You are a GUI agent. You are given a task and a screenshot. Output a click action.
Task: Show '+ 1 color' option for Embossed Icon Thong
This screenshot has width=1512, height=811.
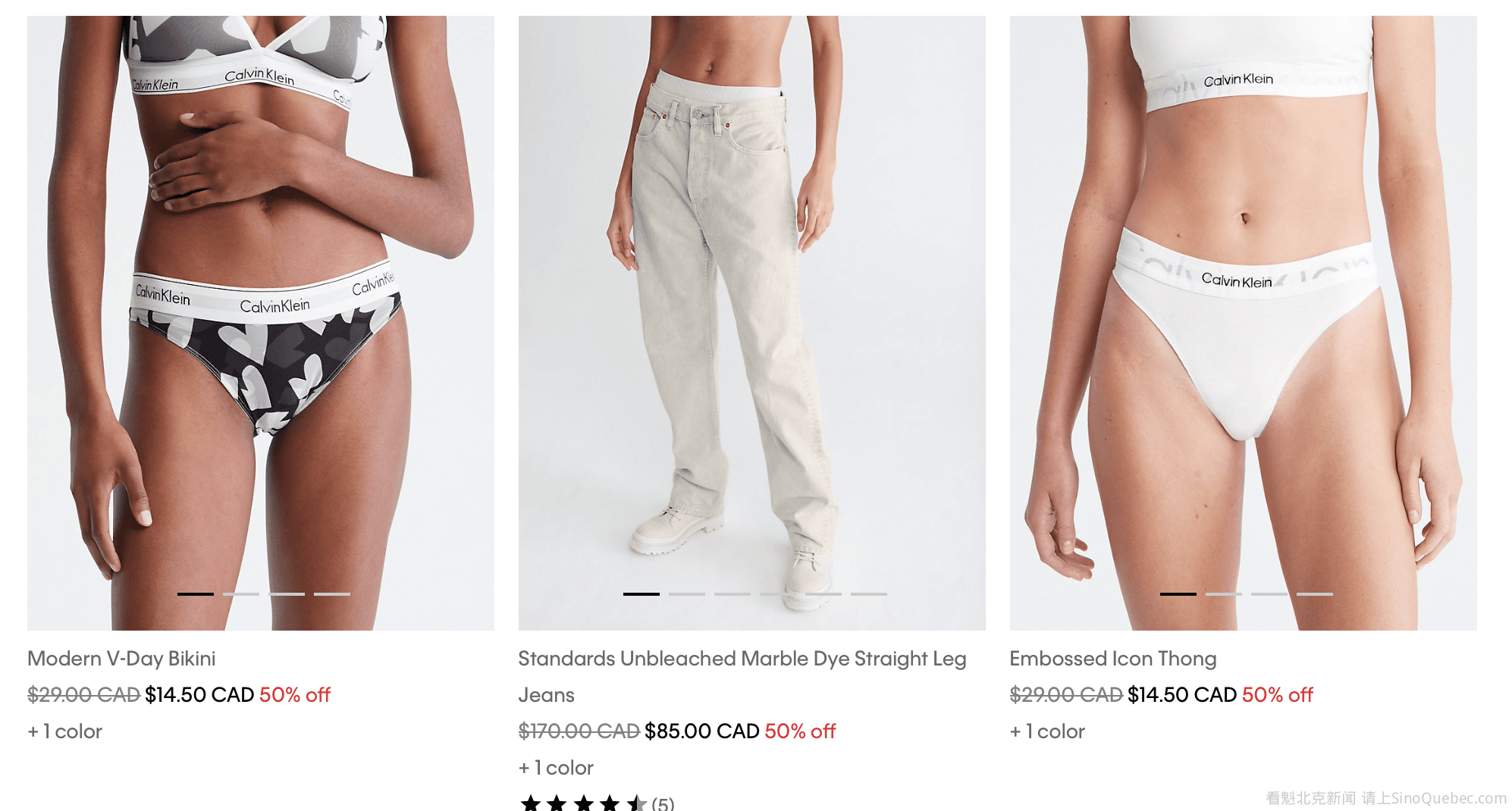(1048, 731)
